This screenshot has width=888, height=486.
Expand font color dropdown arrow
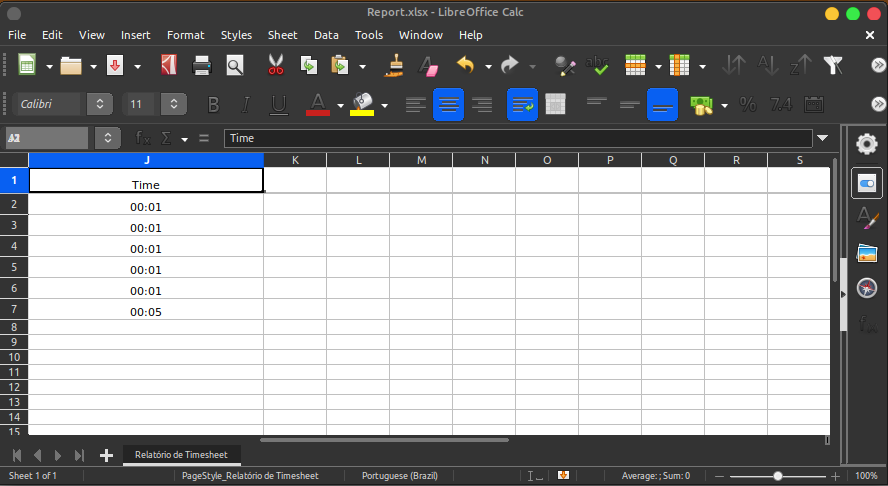[x=340, y=105]
